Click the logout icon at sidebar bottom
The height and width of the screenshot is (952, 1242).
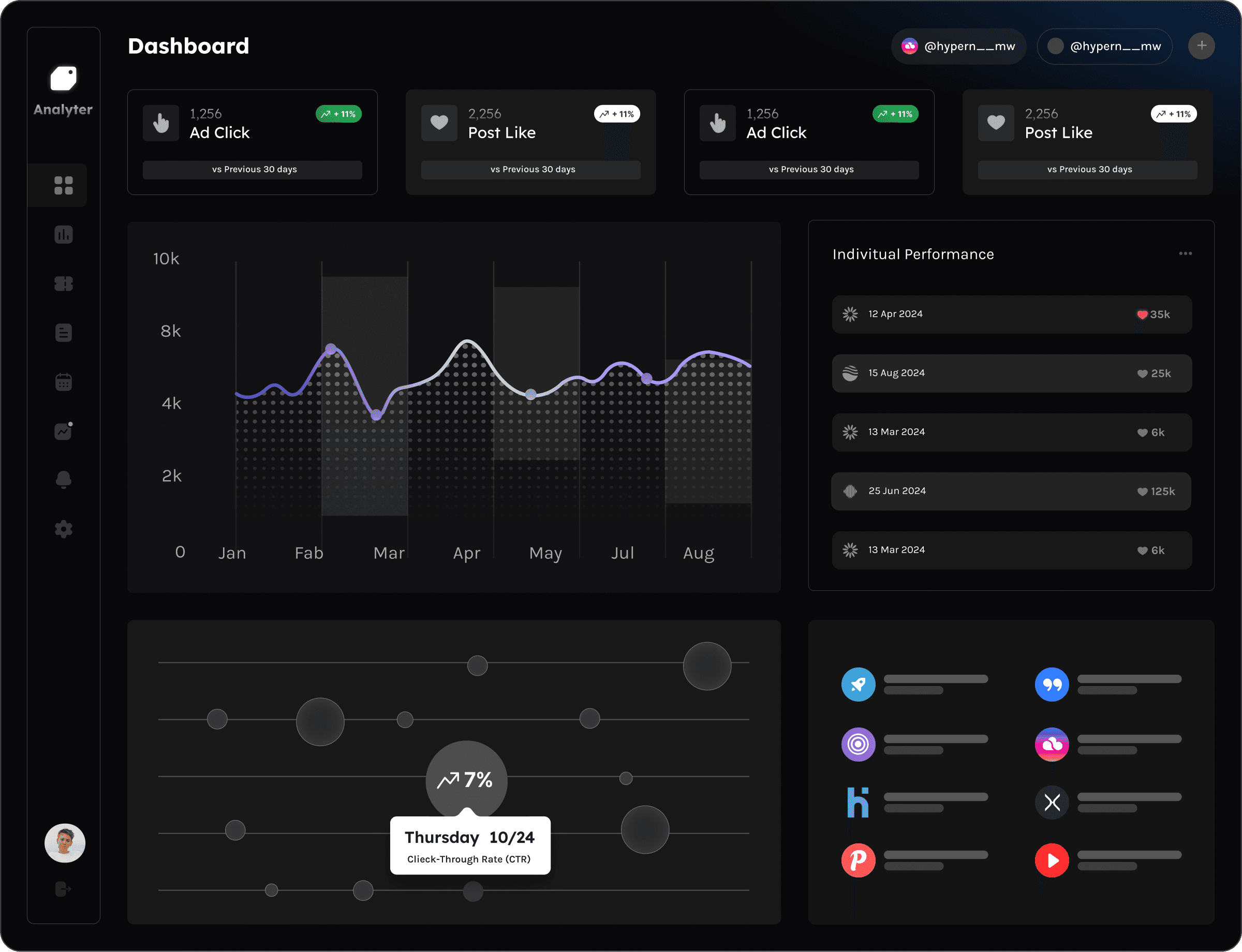click(x=64, y=888)
